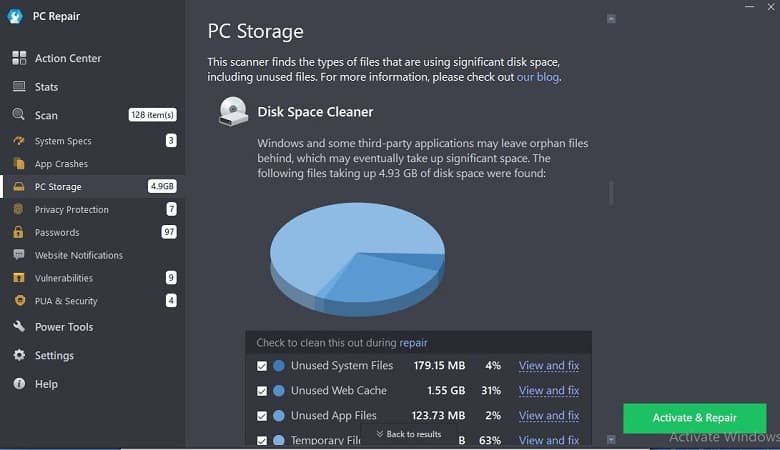This screenshot has width=780, height=450.
Task: Click the Help info icon
Action: pyautogui.click(x=19, y=384)
